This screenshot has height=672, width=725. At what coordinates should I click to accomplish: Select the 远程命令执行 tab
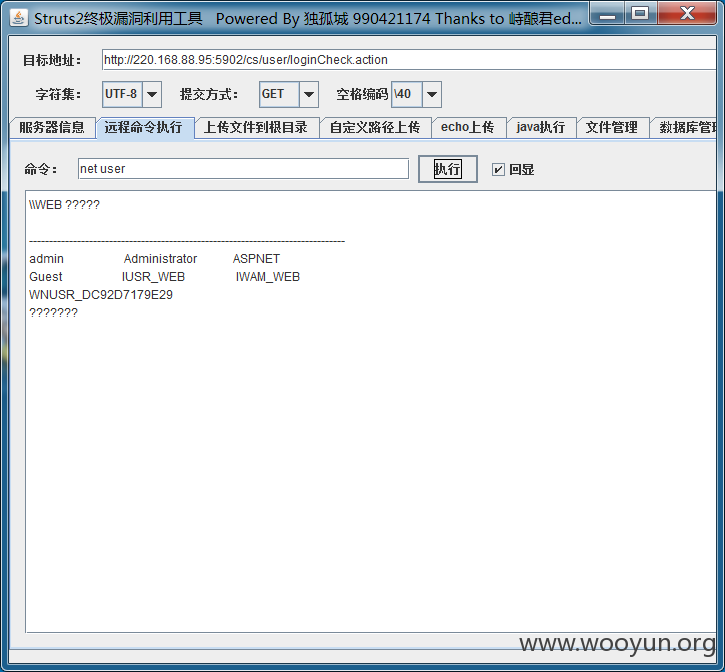[x=143, y=127]
